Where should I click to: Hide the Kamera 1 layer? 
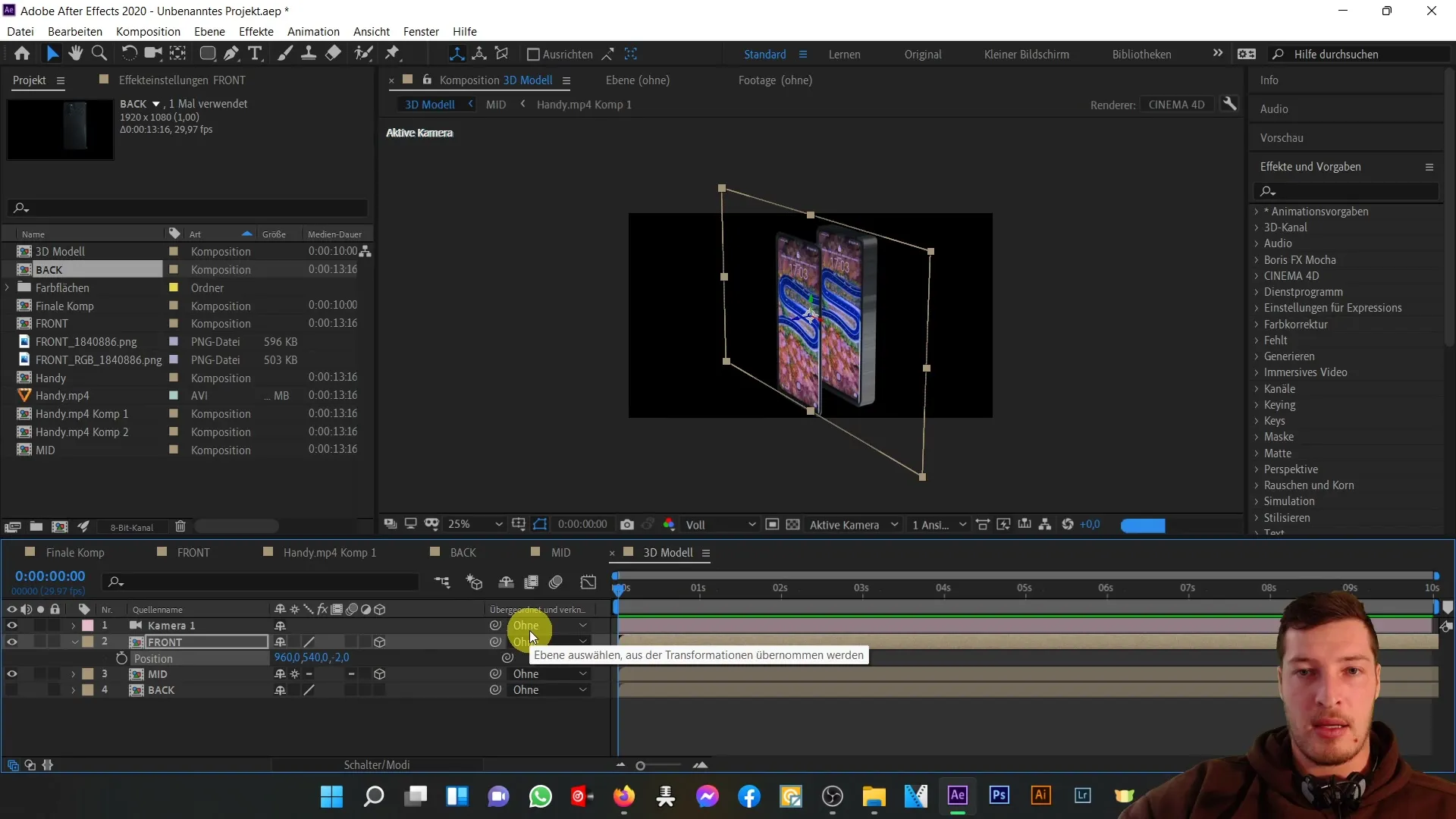coord(11,626)
